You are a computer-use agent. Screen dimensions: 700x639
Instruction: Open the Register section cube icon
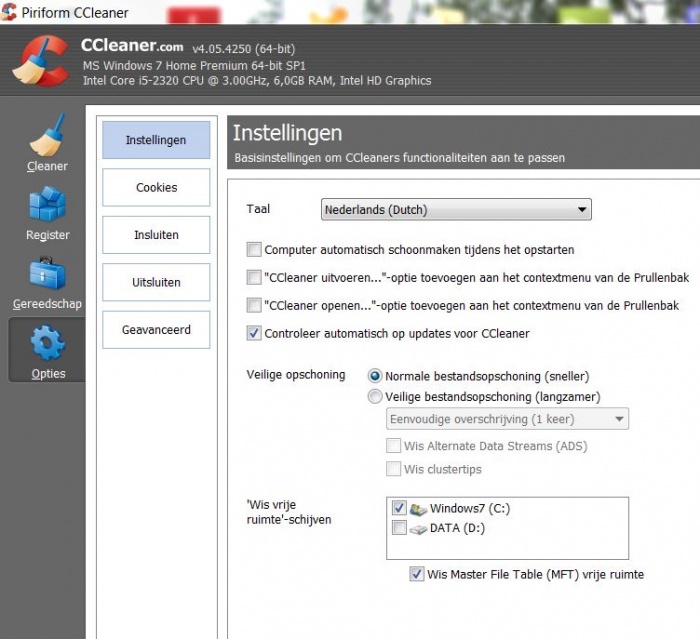click(x=47, y=204)
